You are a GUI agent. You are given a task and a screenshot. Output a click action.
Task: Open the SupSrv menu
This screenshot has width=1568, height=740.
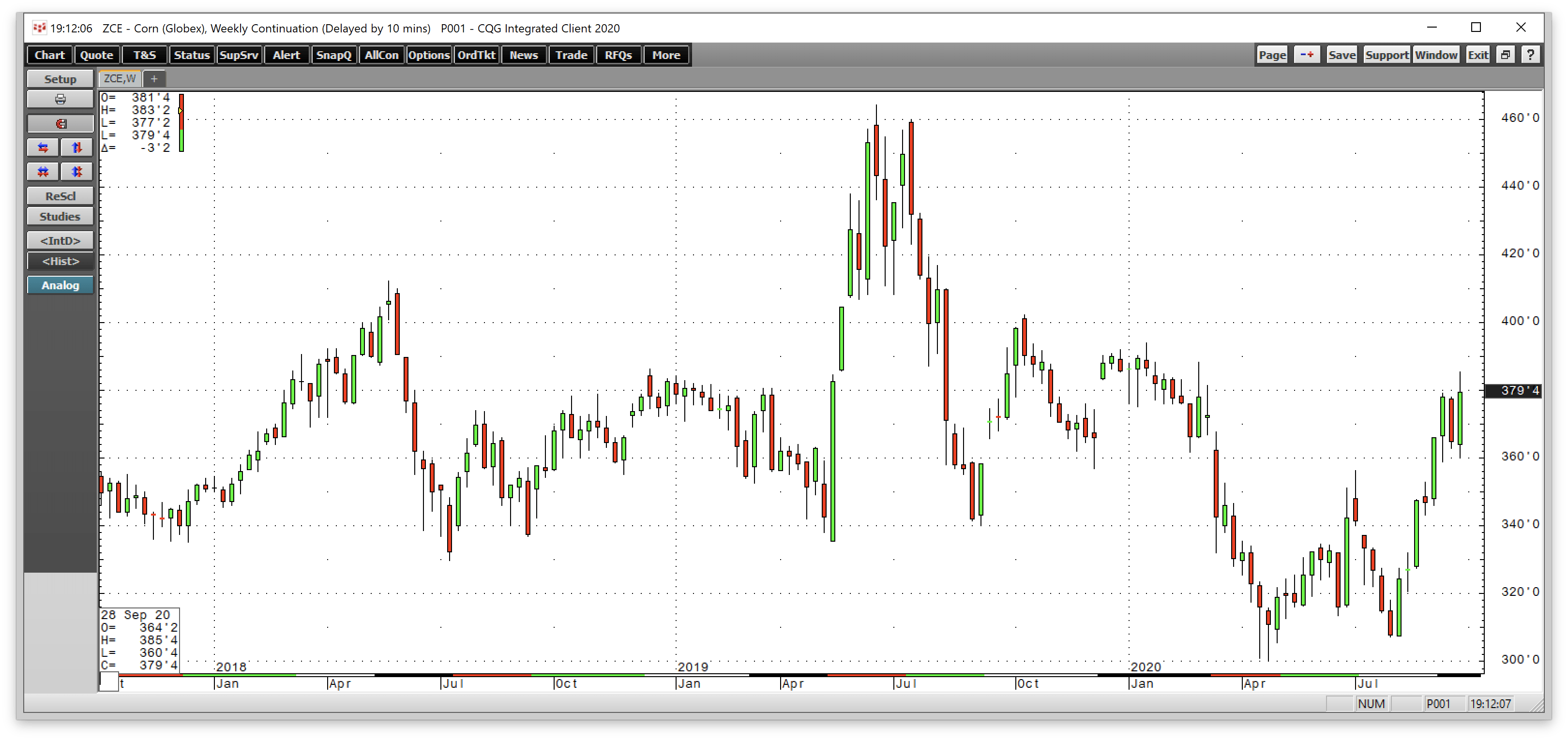tap(239, 55)
